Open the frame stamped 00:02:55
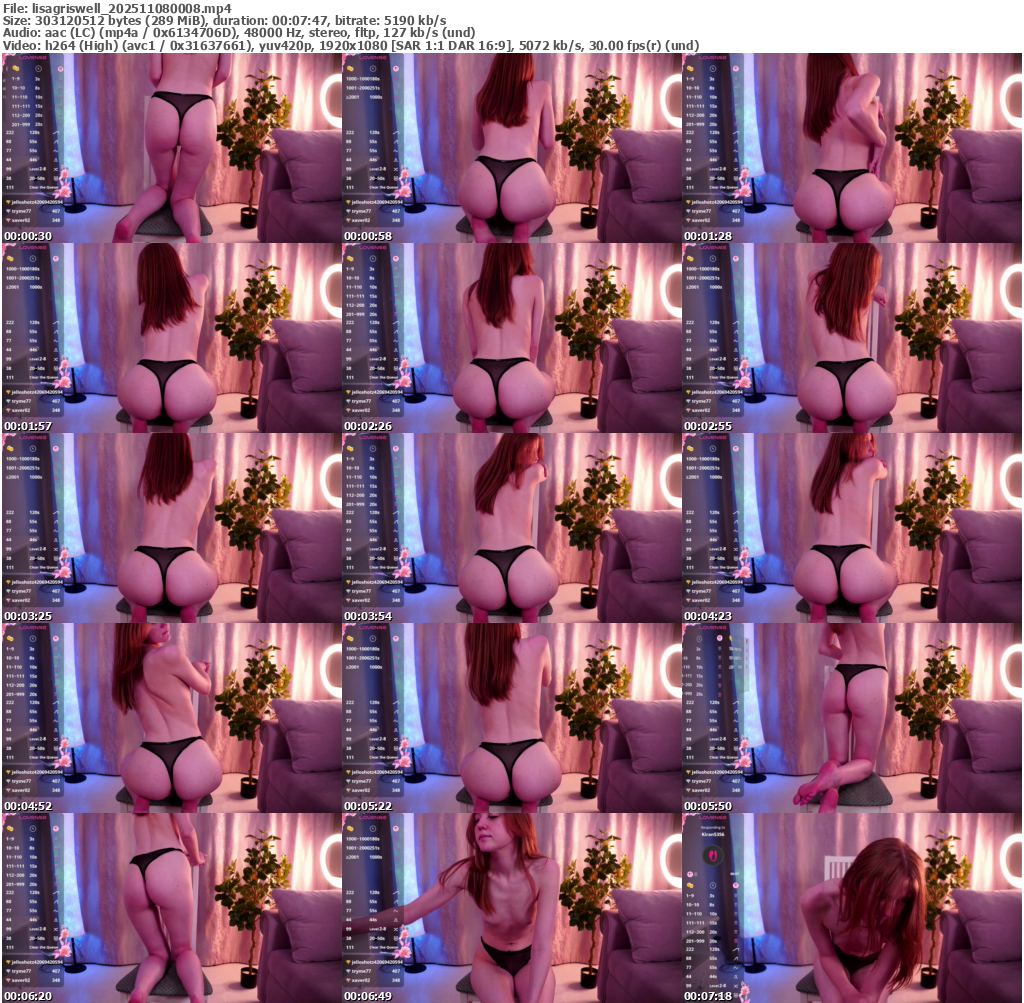The height and width of the screenshot is (1003, 1024). point(852,338)
